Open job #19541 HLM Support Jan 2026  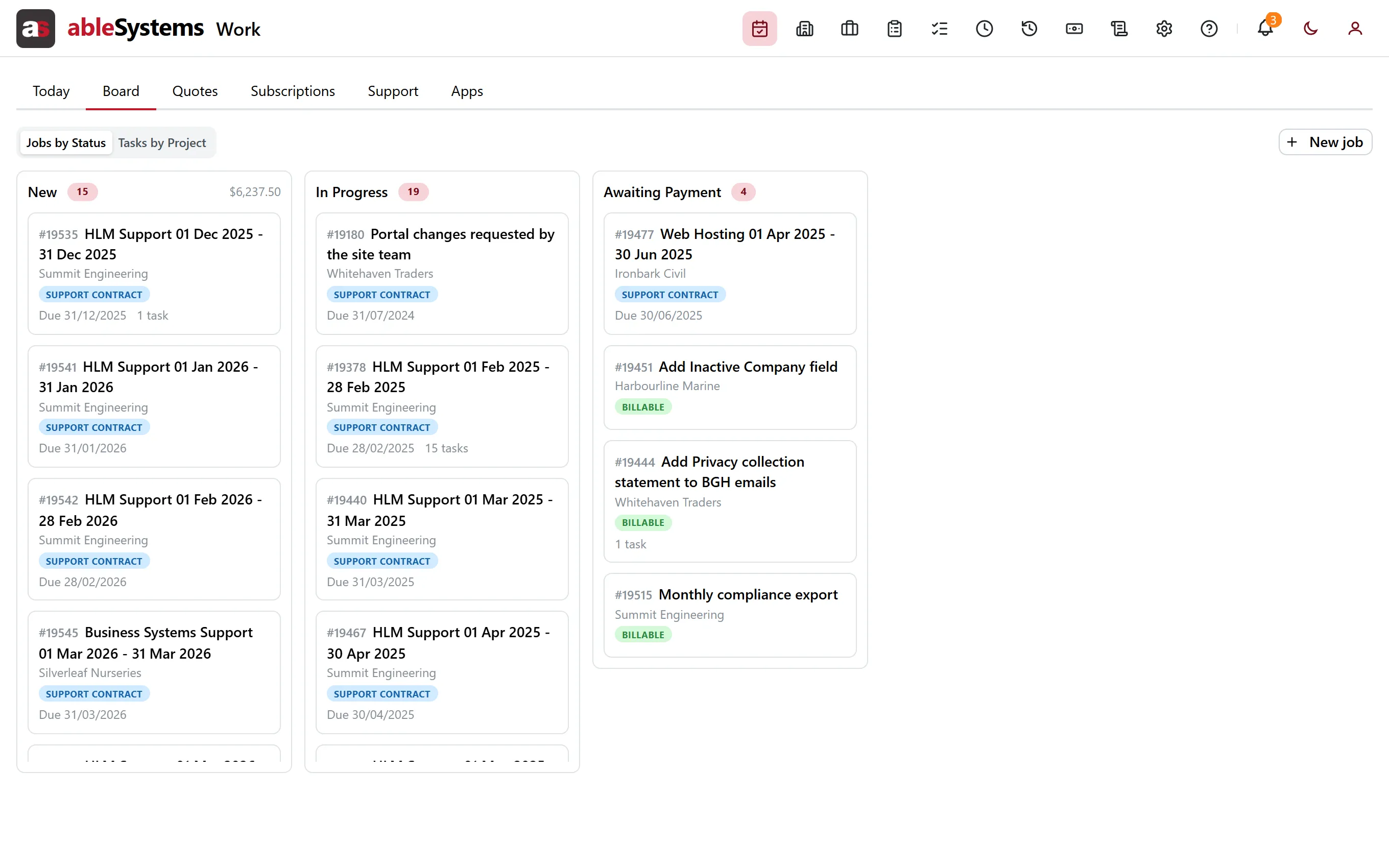(154, 406)
